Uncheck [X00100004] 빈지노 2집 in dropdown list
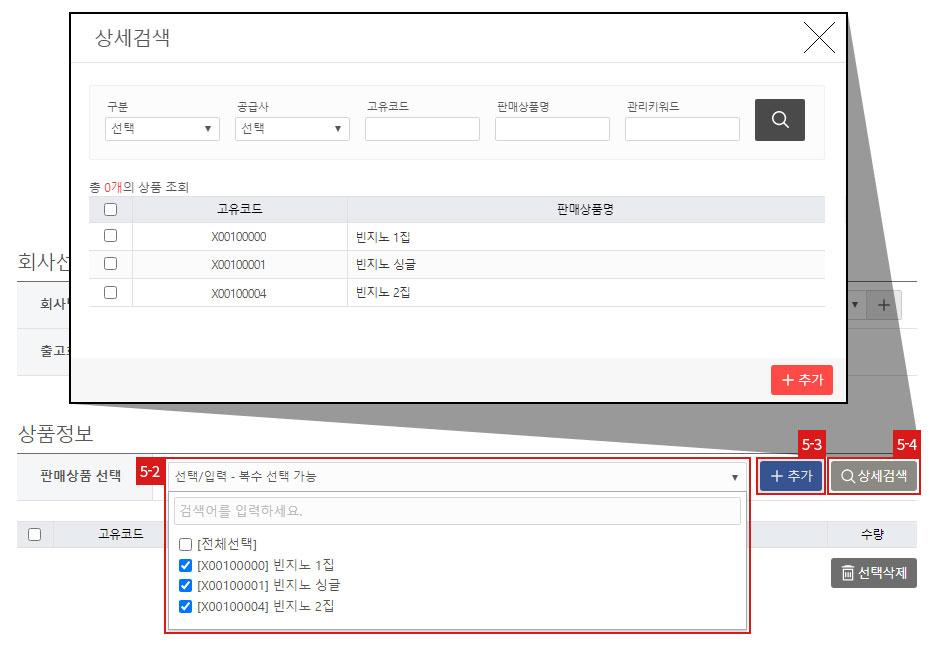The image size is (940, 657). tap(185, 606)
